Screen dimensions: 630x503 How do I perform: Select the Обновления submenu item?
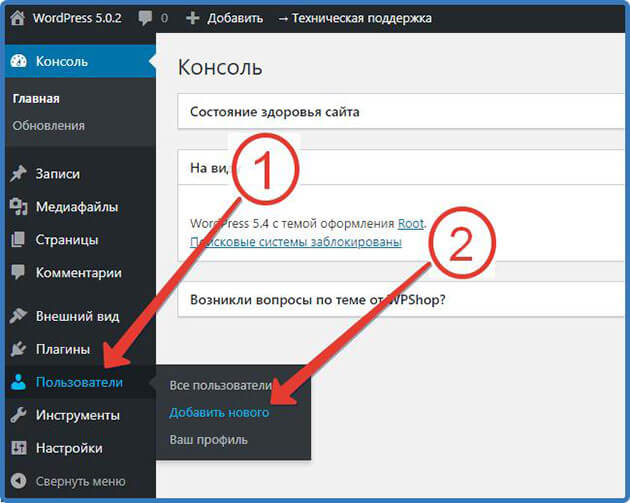click(49, 126)
